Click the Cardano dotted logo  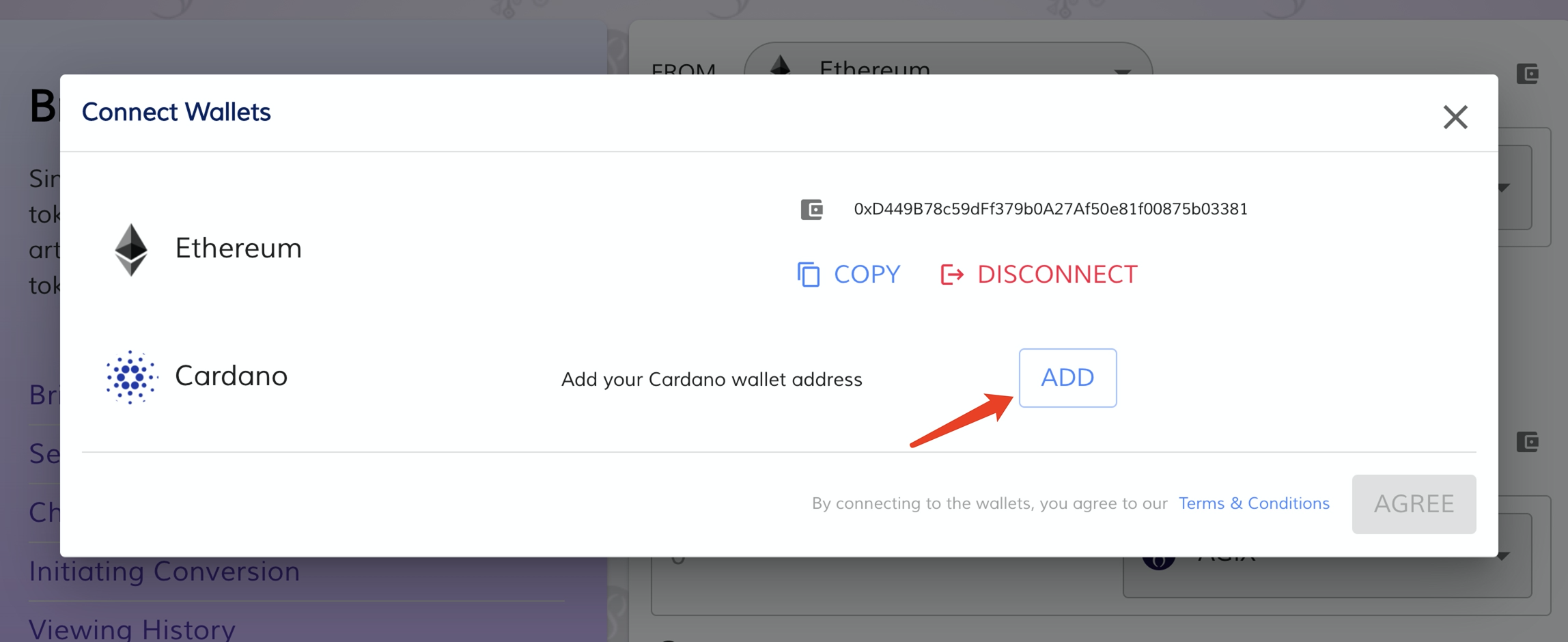[131, 377]
